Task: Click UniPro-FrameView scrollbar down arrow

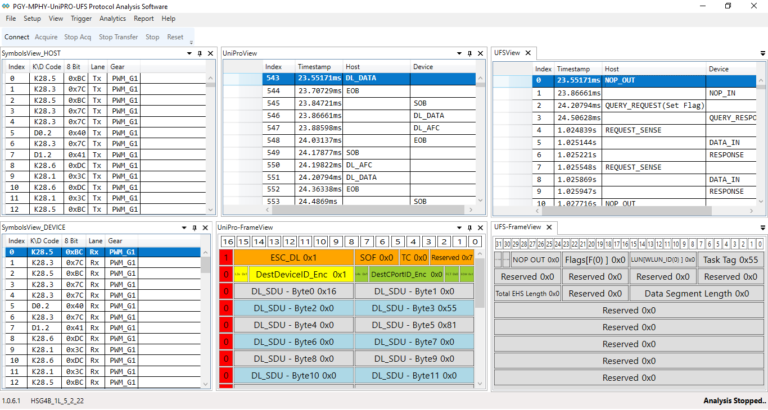Action: click(x=480, y=384)
